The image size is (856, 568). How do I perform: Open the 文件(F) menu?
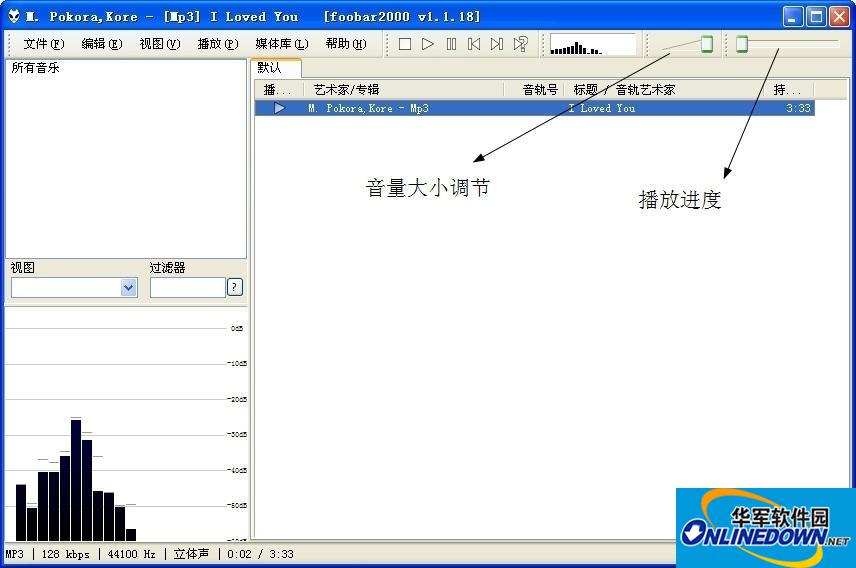pos(44,44)
